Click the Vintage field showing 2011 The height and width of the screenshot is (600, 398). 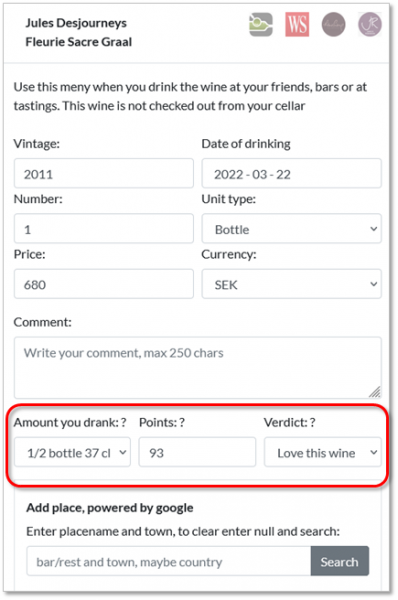104,174
